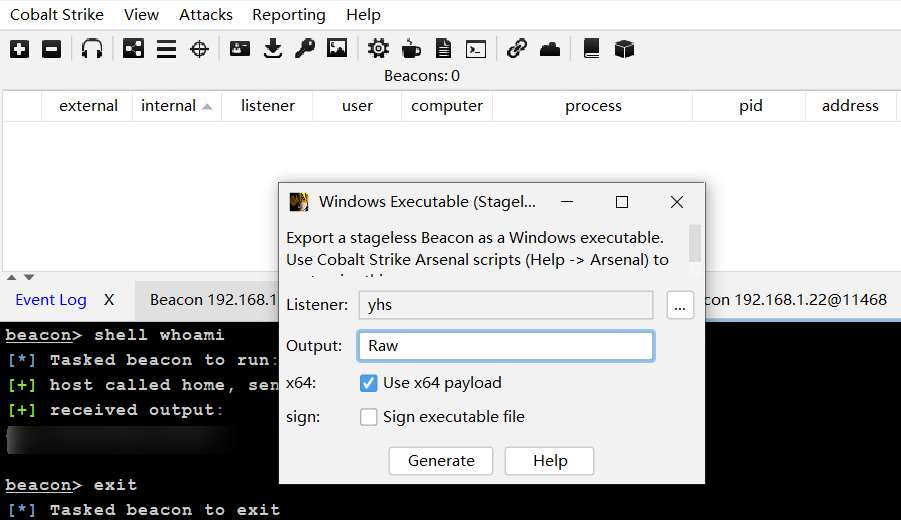
Task: Click the 'shell whoami' command line text
Action: pos(159,335)
